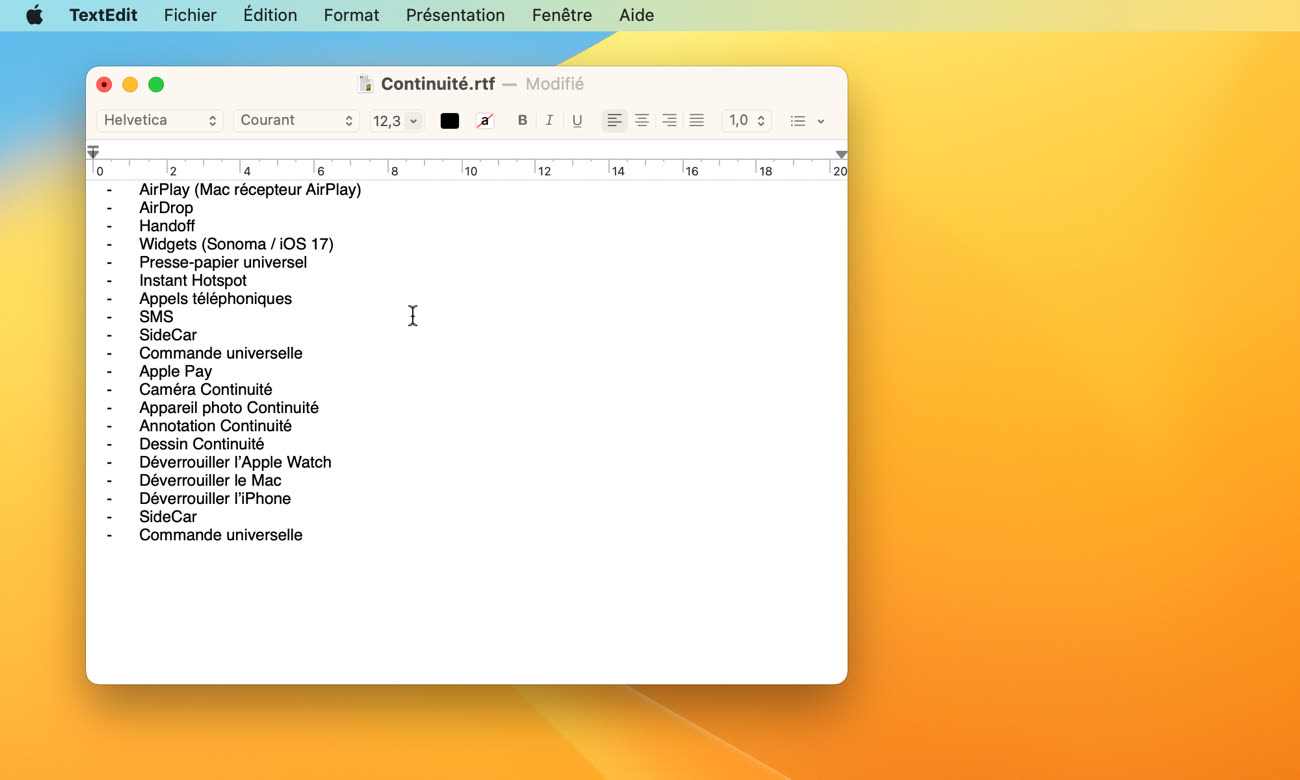This screenshot has width=1300, height=780.
Task: Expand the list style chevron
Action: coord(821,121)
